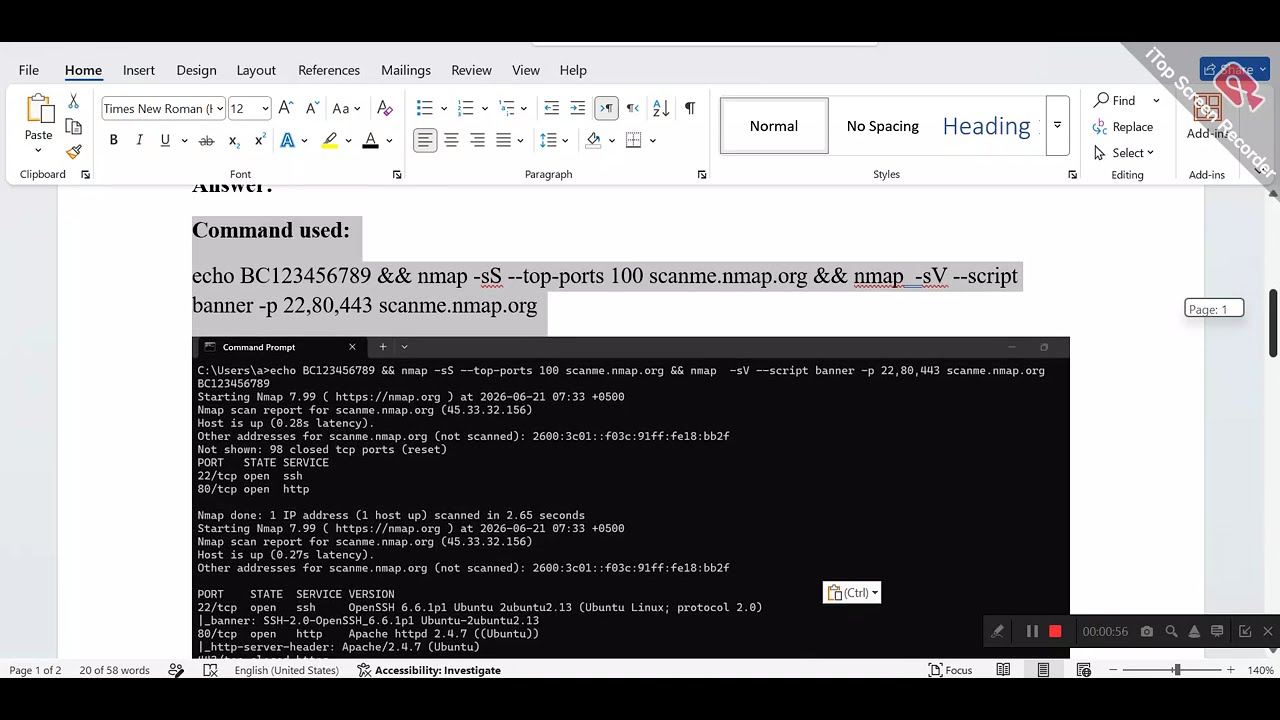Switch to Focus mode in status bar

[x=949, y=670]
